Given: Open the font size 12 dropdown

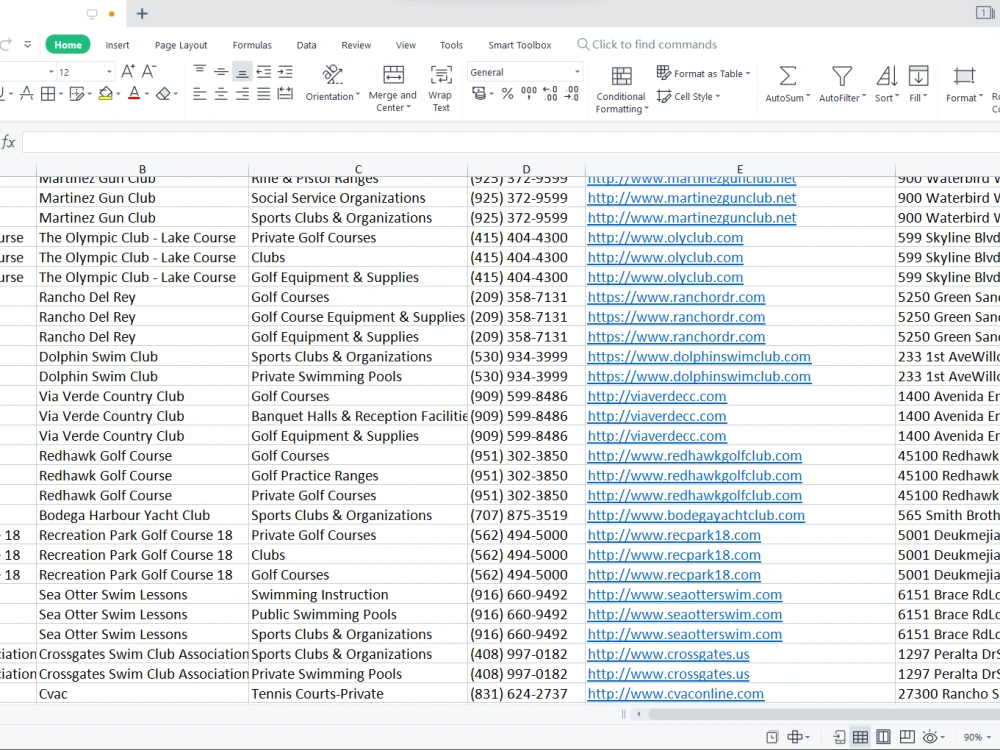Looking at the screenshot, I should click(109, 71).
